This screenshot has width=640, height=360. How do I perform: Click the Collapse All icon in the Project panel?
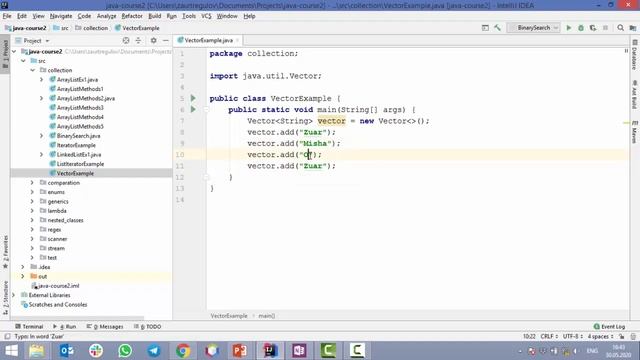click(x=138, y=40)
